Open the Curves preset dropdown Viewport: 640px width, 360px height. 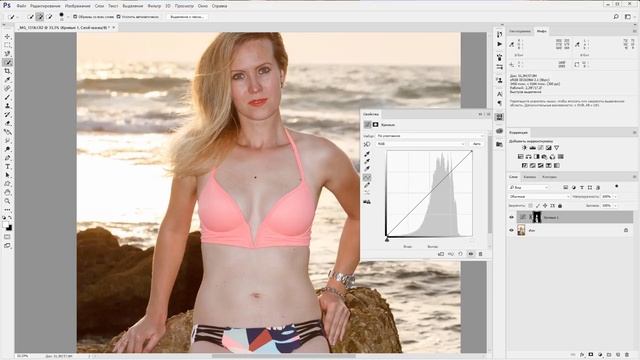430,136
